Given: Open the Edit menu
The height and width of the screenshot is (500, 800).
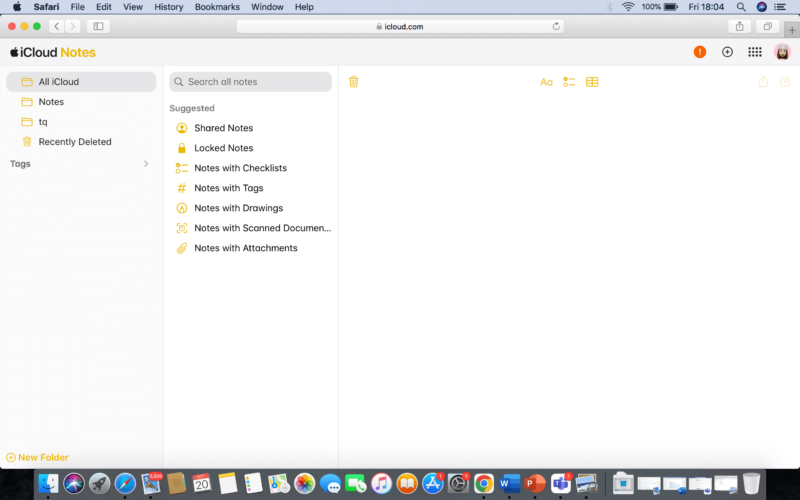Looking at the screenshot, I should (104, 7).
